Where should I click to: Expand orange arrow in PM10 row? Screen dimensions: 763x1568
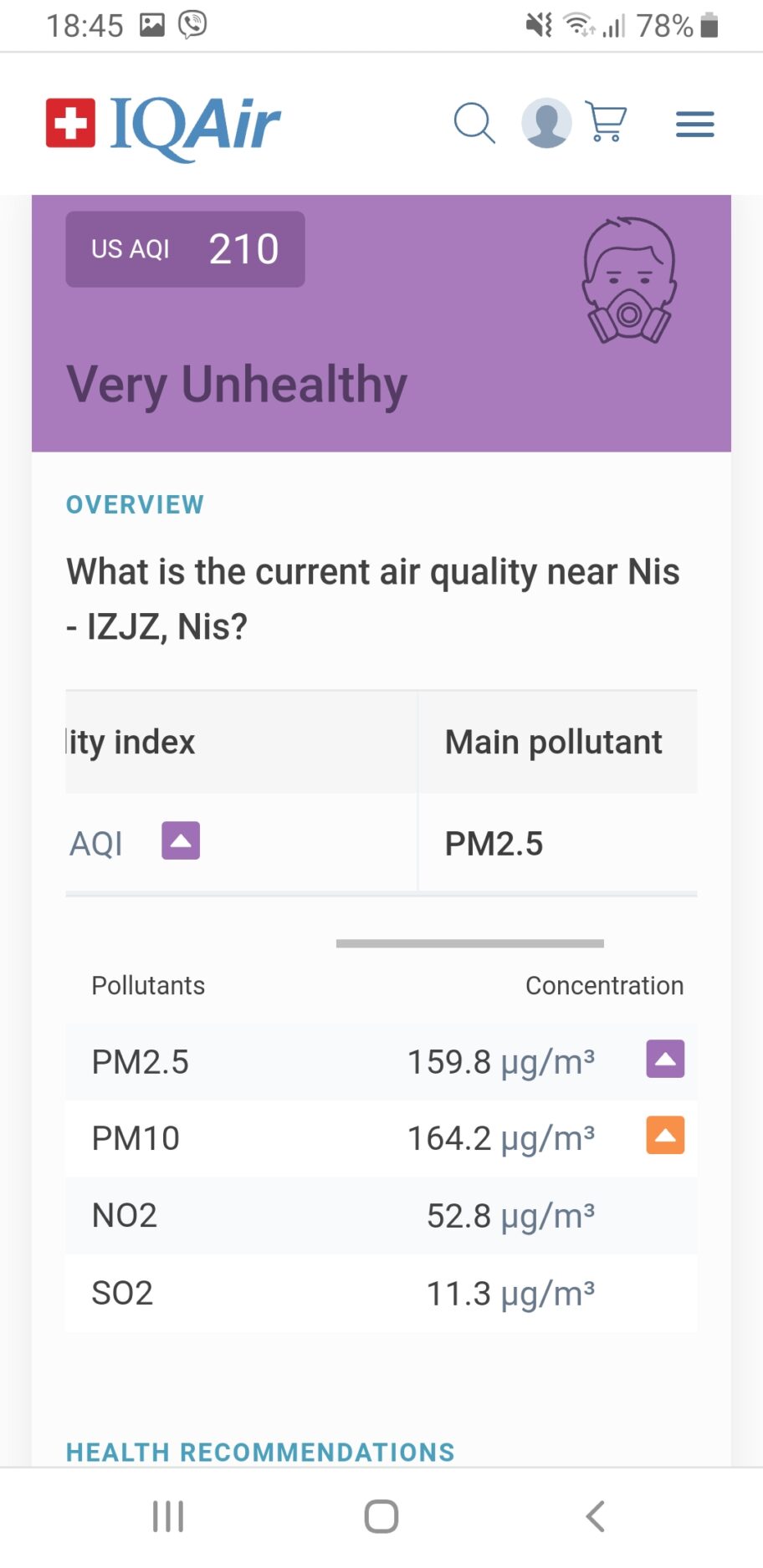pos(665,1136)
